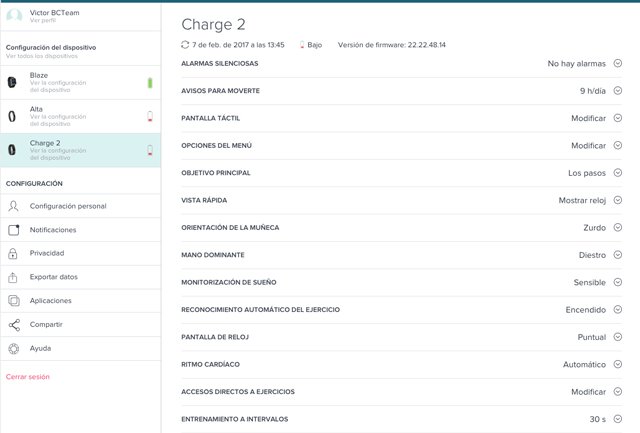Go to the Privacidad section
Viewport: 640px width, 433px height.
80,253
